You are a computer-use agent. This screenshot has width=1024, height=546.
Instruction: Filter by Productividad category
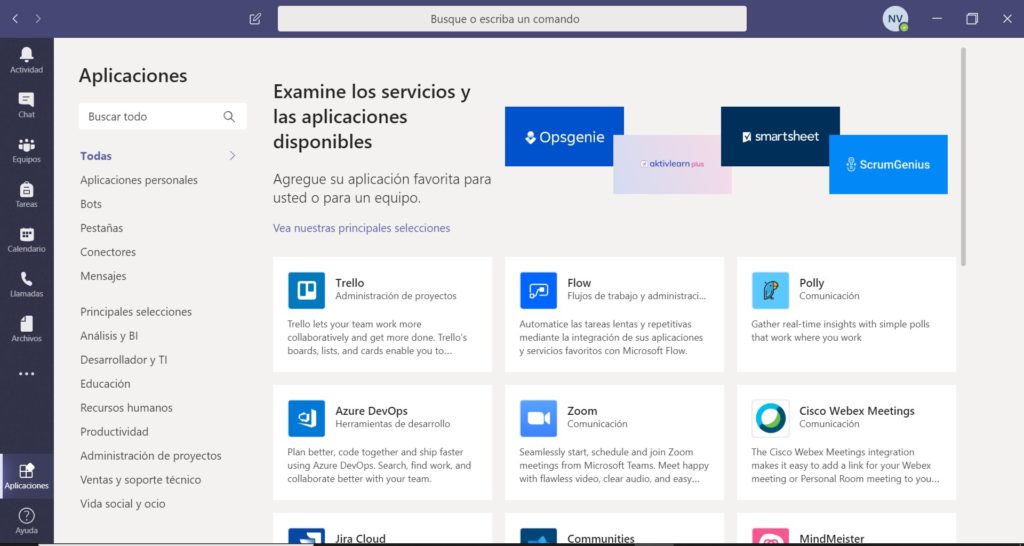[114, 432]
